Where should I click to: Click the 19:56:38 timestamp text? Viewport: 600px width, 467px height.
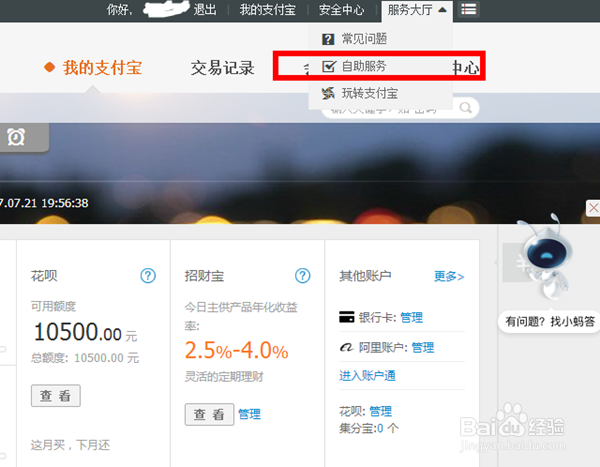click(65, 203)
